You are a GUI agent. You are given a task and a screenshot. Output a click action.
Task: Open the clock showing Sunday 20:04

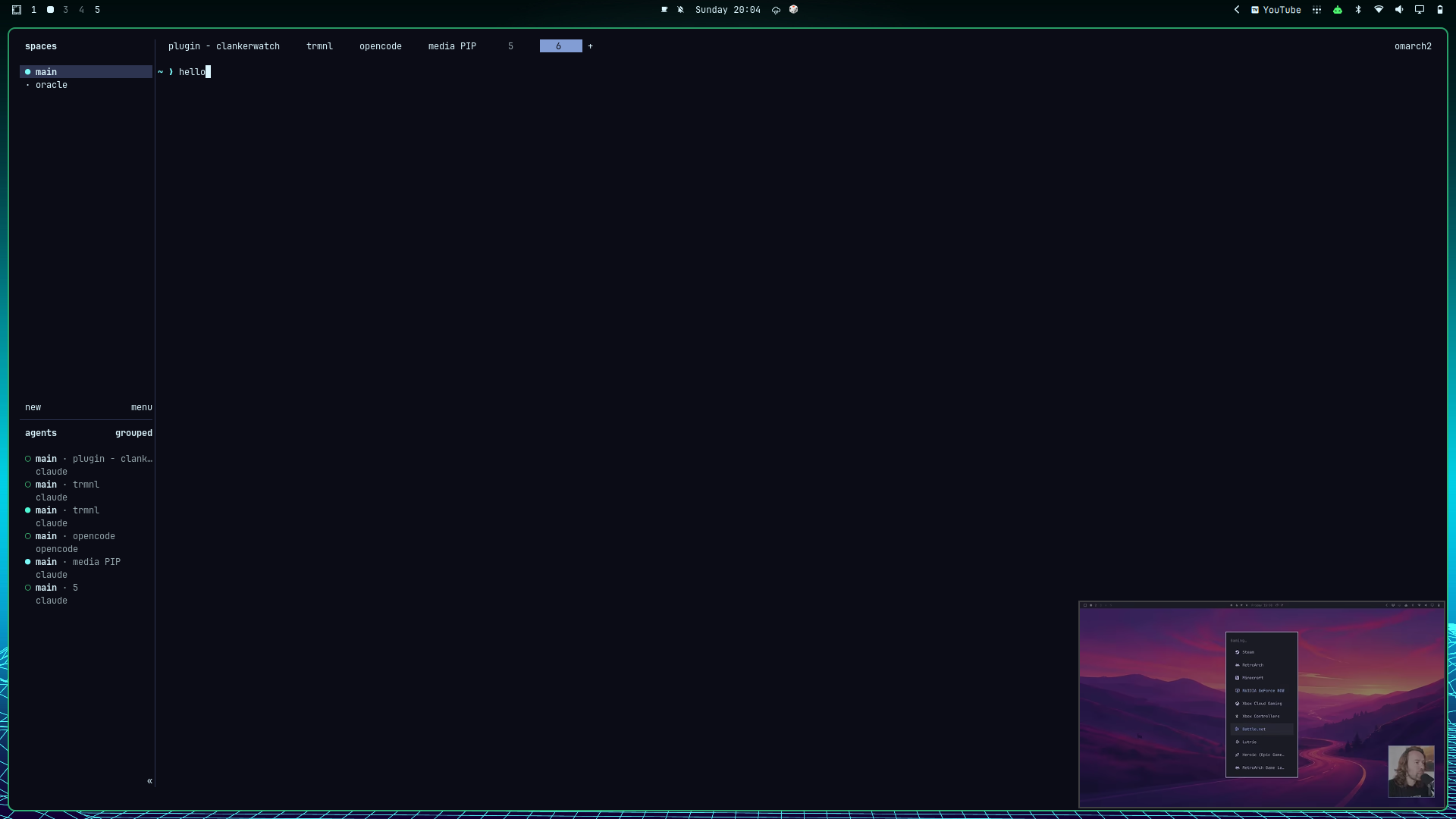727,10
